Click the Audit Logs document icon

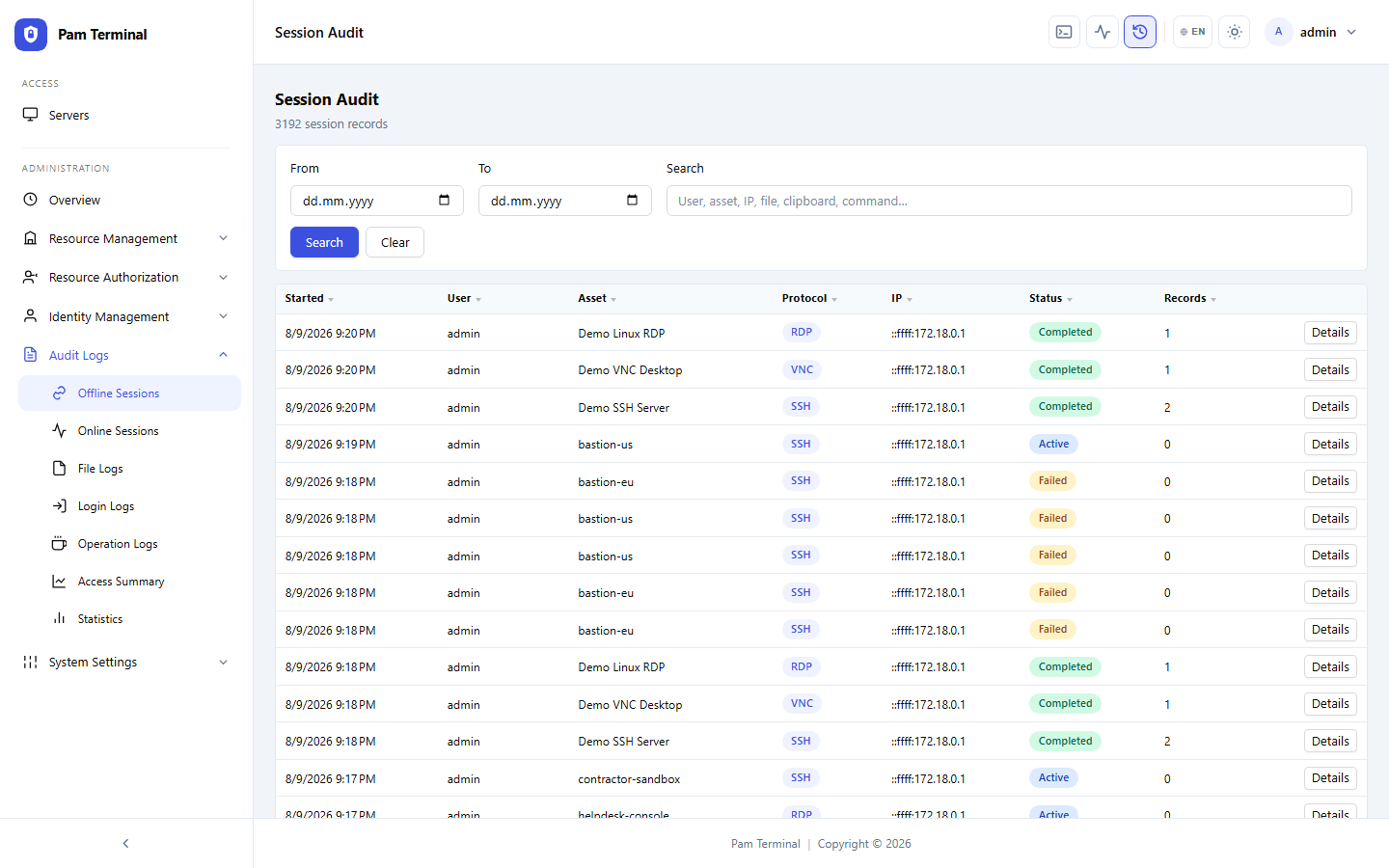pos(31,355)
